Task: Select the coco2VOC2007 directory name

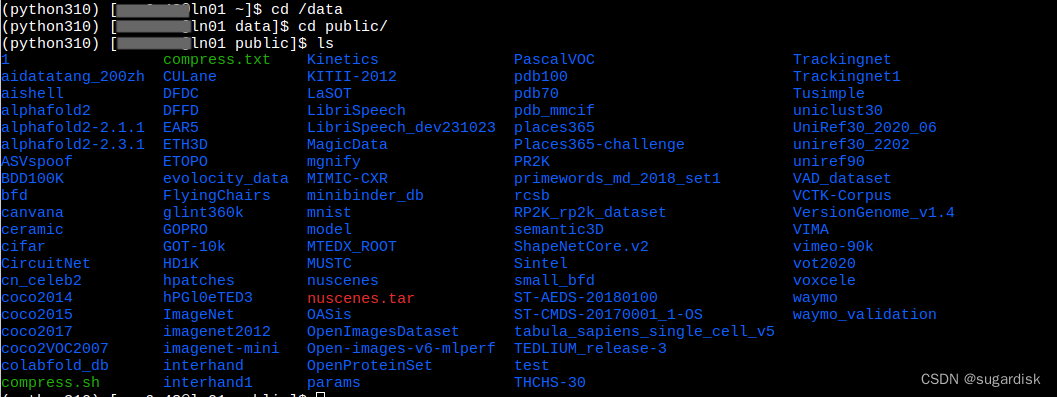Action: (55, 348)
